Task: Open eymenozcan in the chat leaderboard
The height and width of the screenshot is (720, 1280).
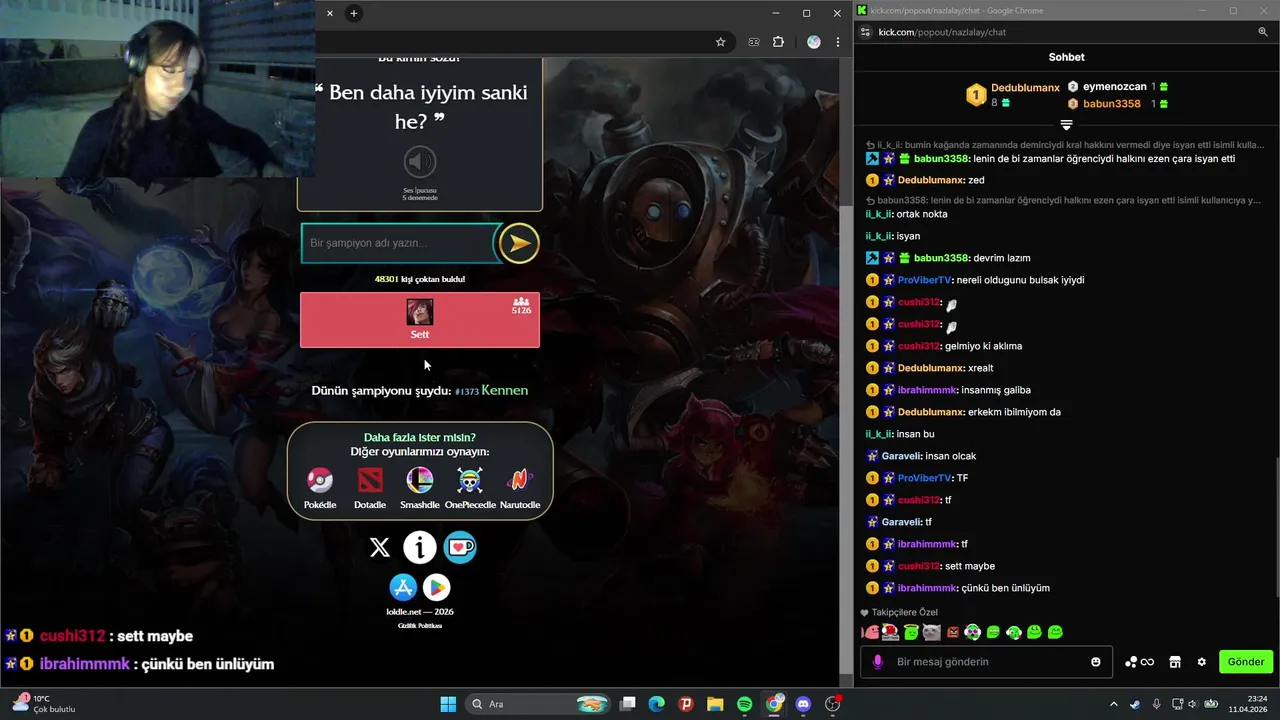Action: click(1115, 87)
